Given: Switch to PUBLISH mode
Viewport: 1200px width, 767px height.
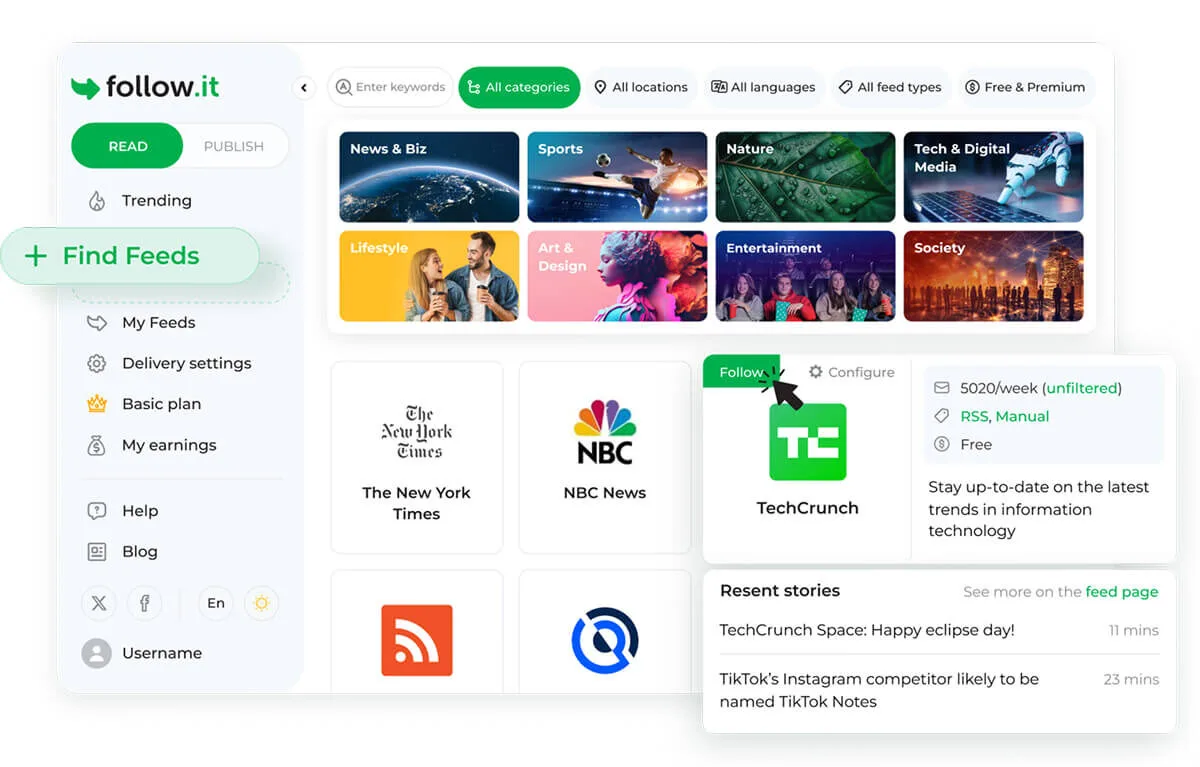Looking at the screenshot, I should click(x=234, y=146).
